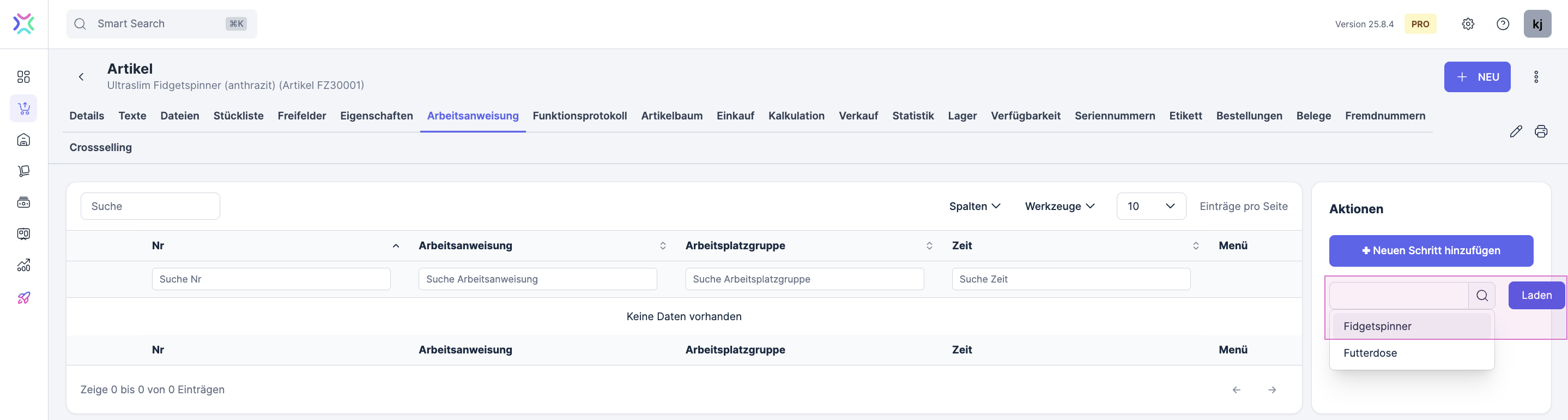Image resolution: width=1568 pixels, height=420 pixels.
Task: Go back using the left chevron
Action: coord(81,77)
